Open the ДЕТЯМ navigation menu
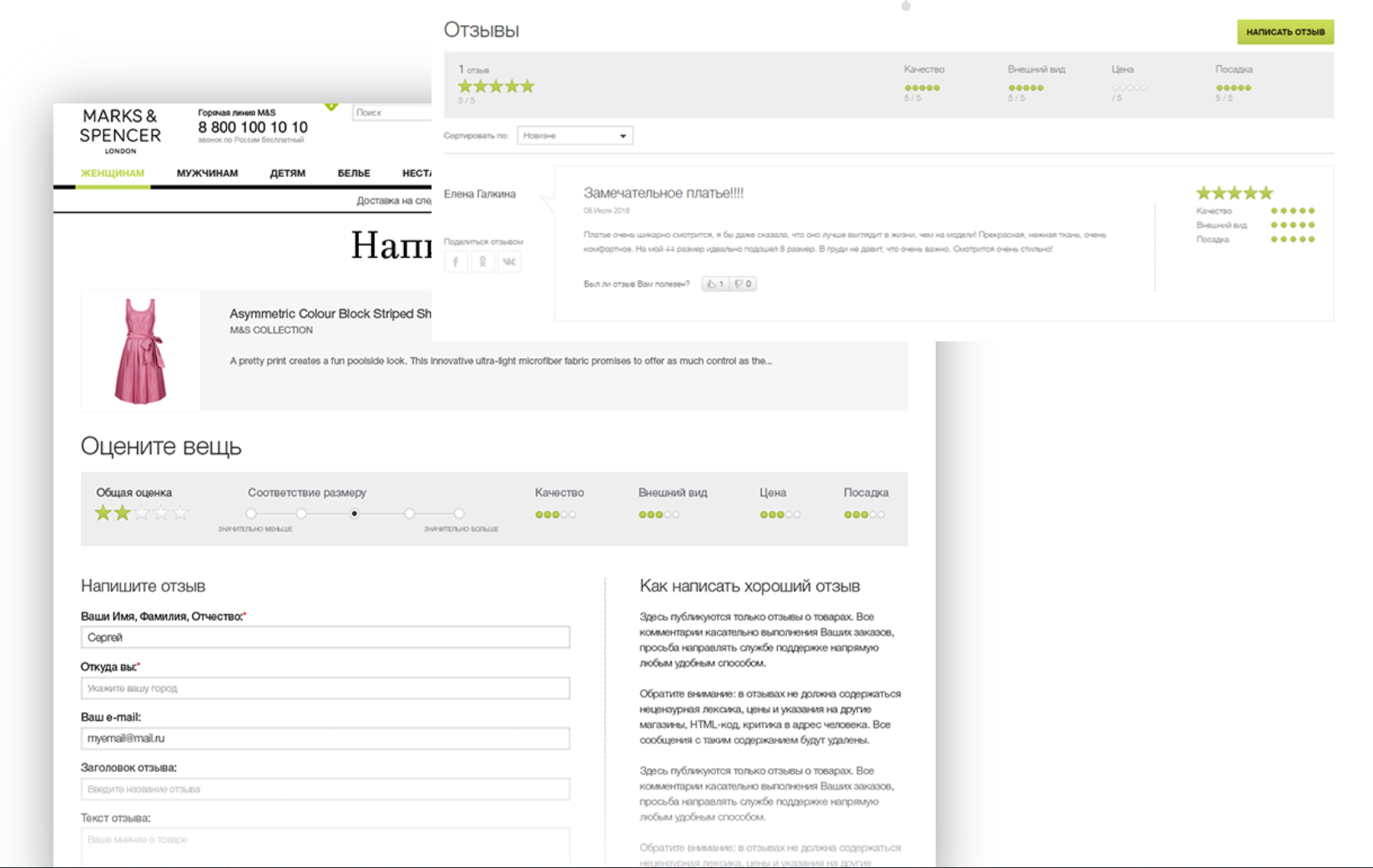 pos(287,174)
